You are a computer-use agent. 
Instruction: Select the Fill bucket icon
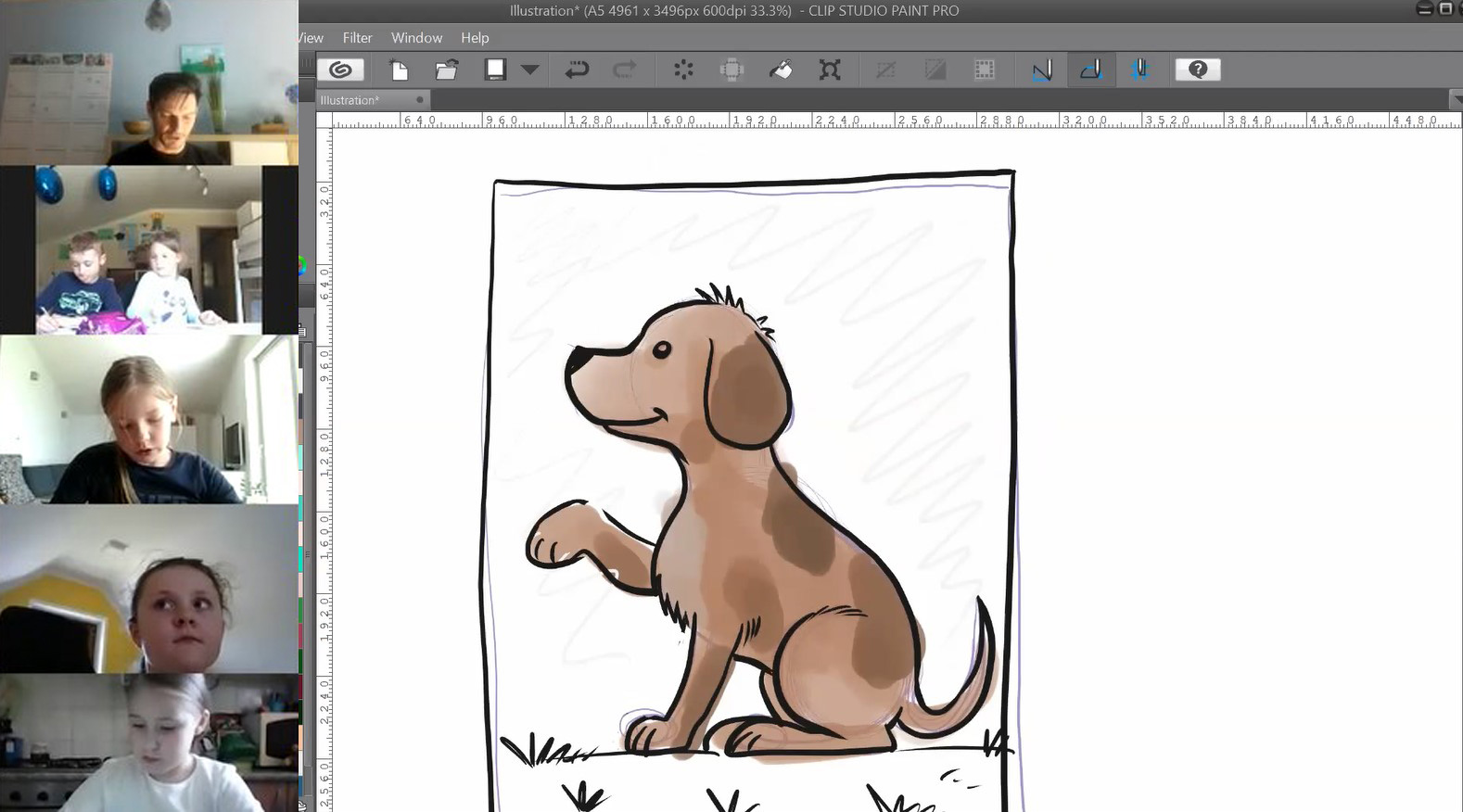[x=781, y=70]
